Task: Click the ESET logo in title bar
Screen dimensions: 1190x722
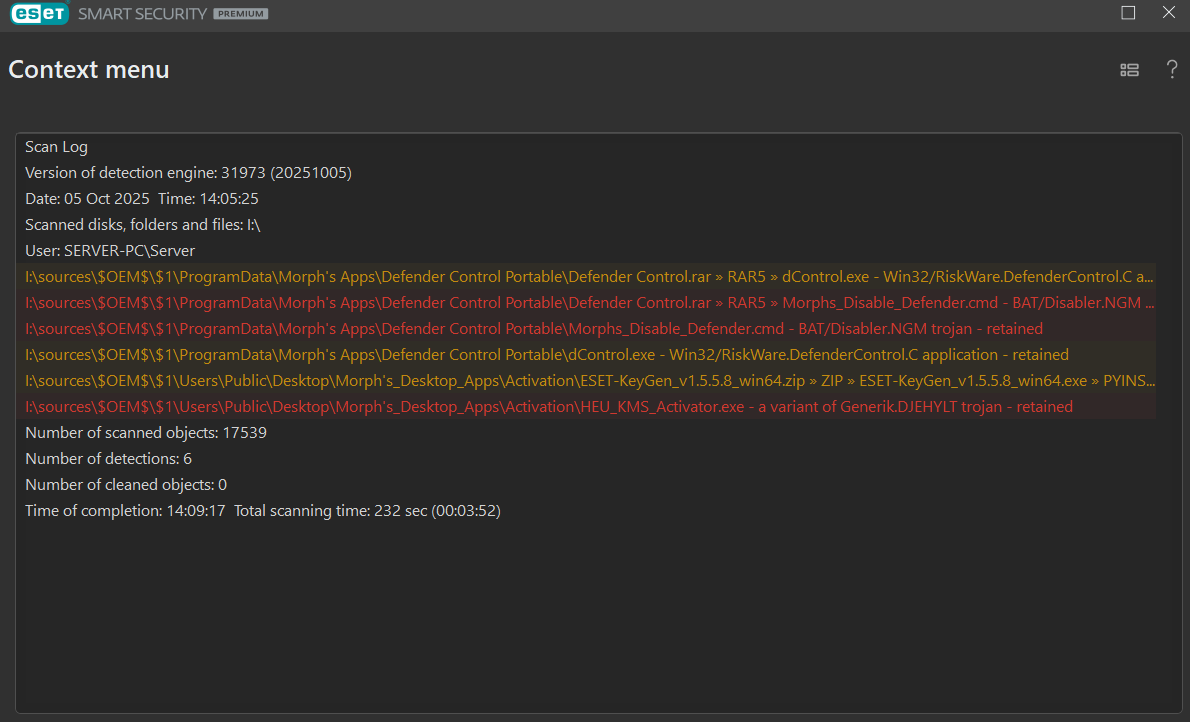Action: [39, 14]
